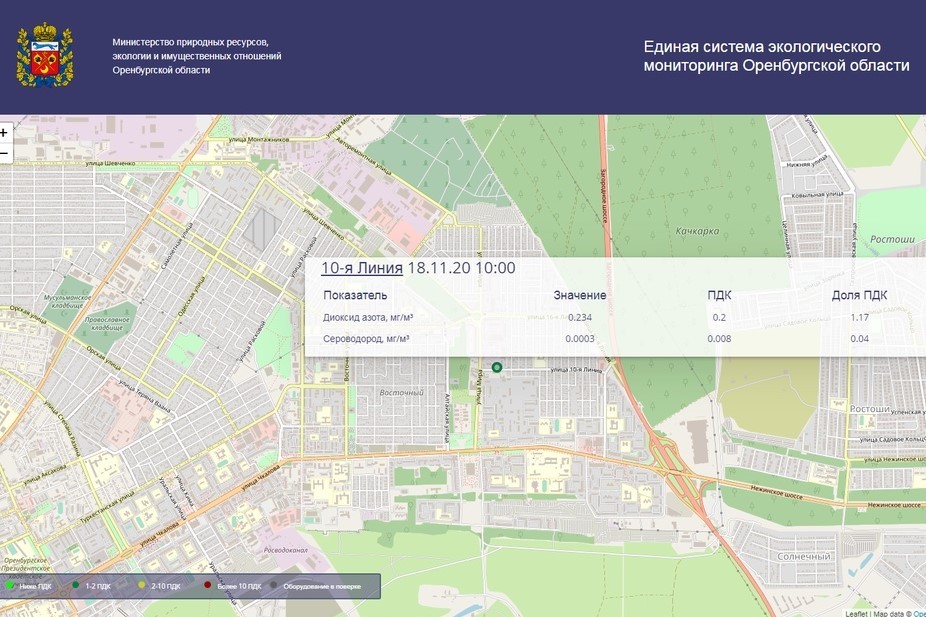Click the Восточный district label on the map
The height and width of the screenshot is (617, 926).
click(x=402, y=393)
